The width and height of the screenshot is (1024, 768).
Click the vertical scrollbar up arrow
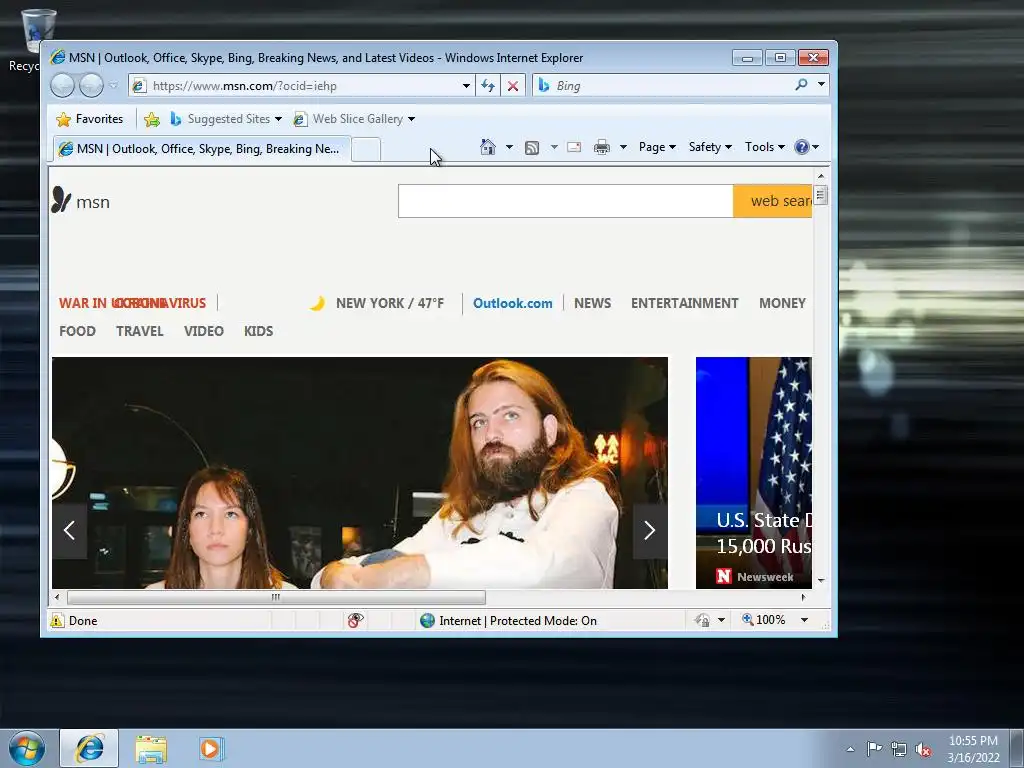(821, 176)
